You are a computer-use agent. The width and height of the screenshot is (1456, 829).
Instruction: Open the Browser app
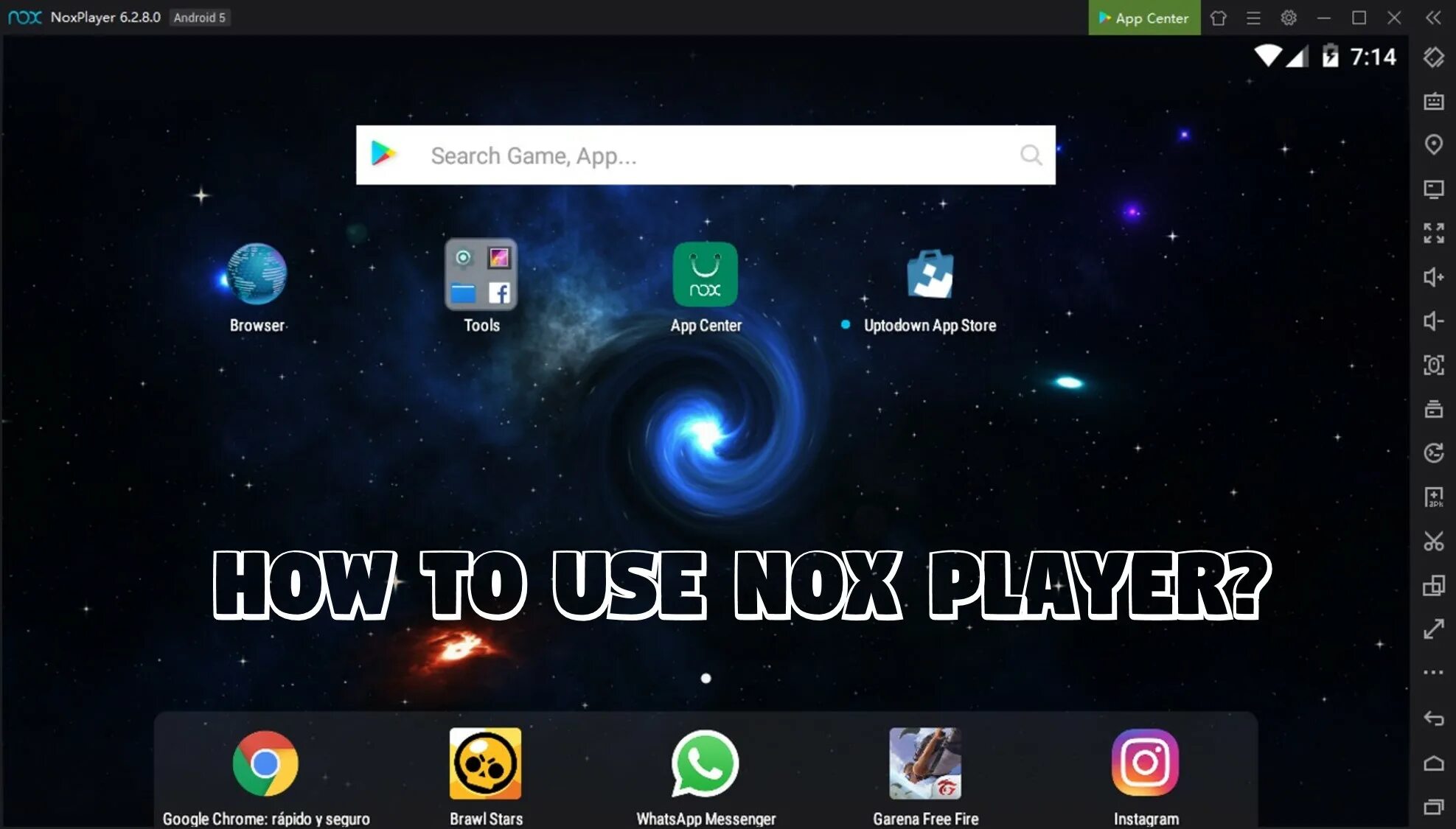(x=255, y=275)
